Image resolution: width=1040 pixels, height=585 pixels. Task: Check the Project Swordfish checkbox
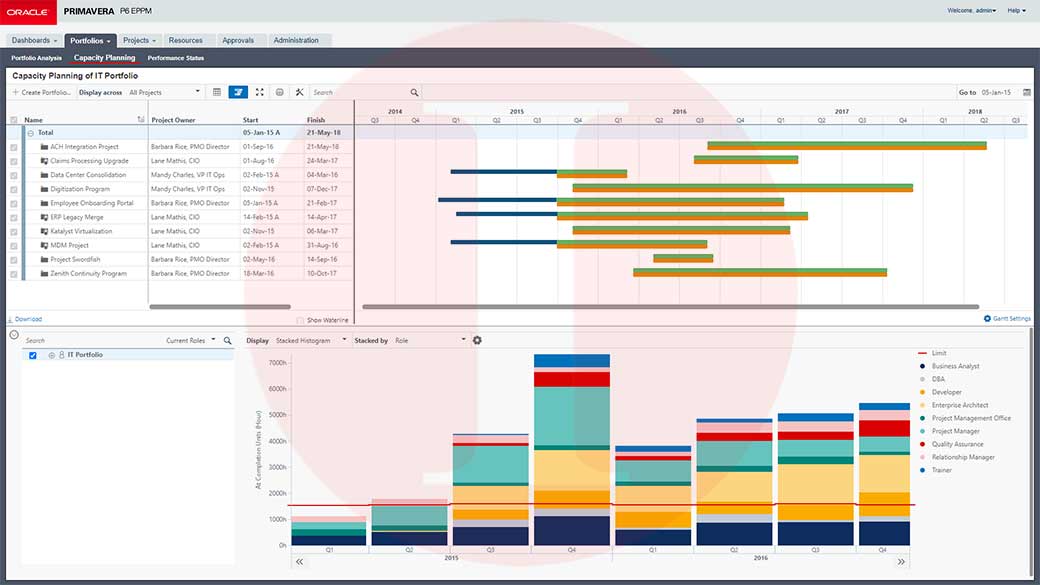[14, 260]
